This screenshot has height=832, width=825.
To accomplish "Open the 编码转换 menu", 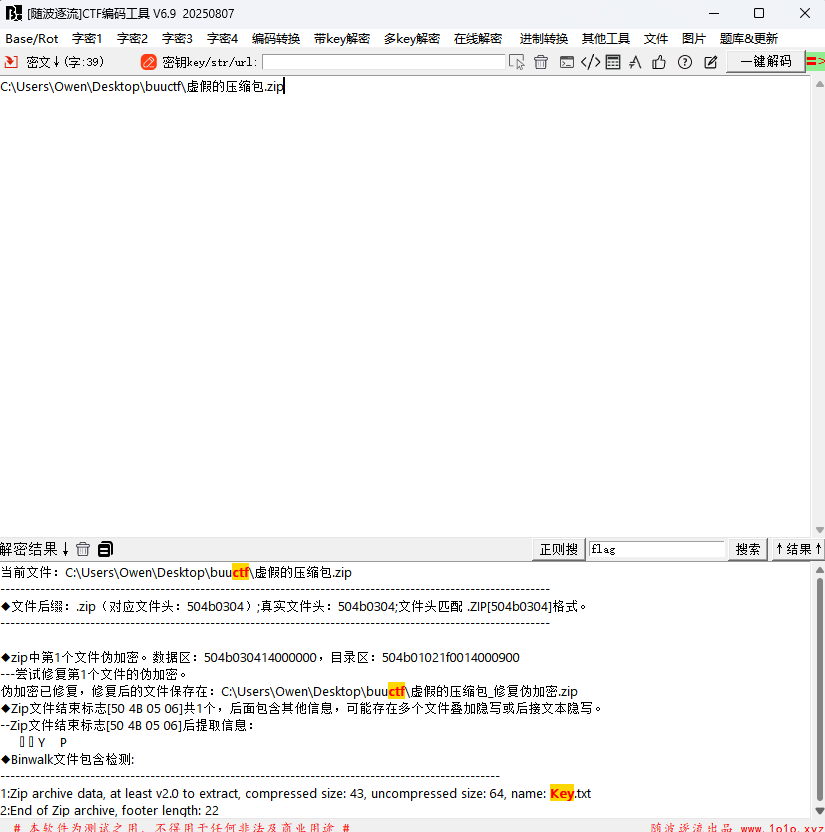I will 276,39.
